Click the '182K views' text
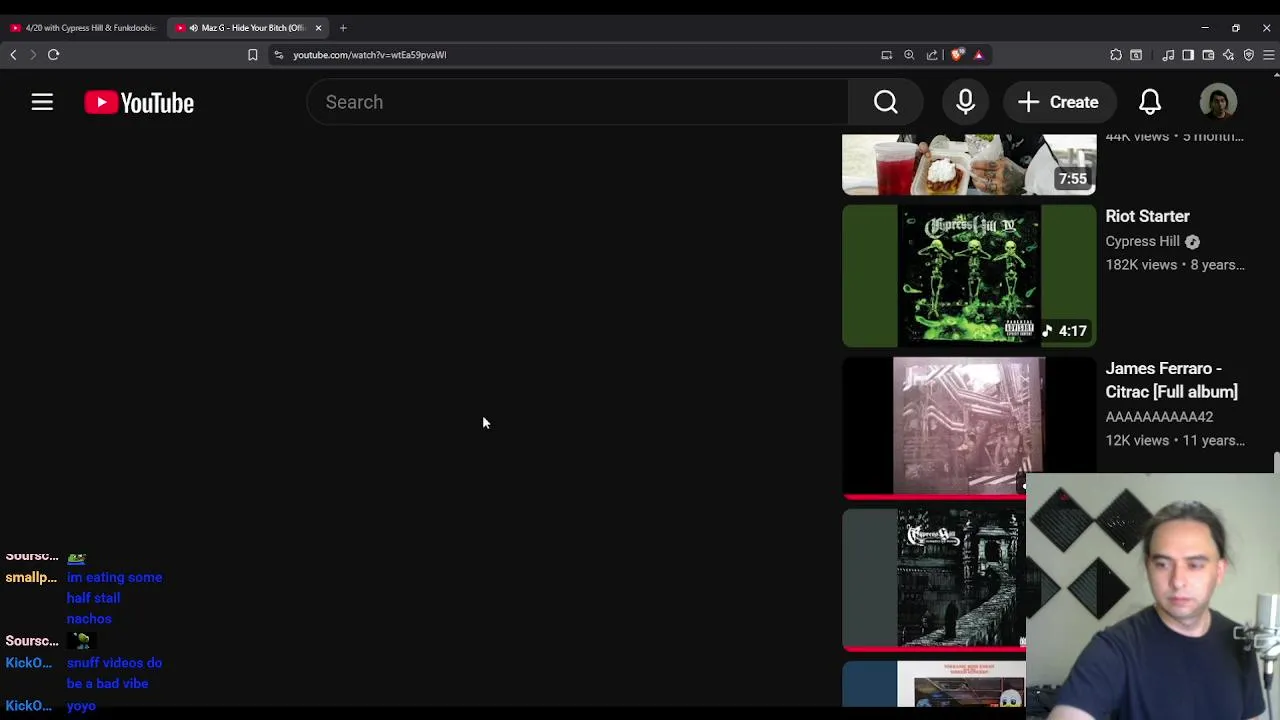This screenshot has height=720, width=1280. click(x=1141, y=265)
